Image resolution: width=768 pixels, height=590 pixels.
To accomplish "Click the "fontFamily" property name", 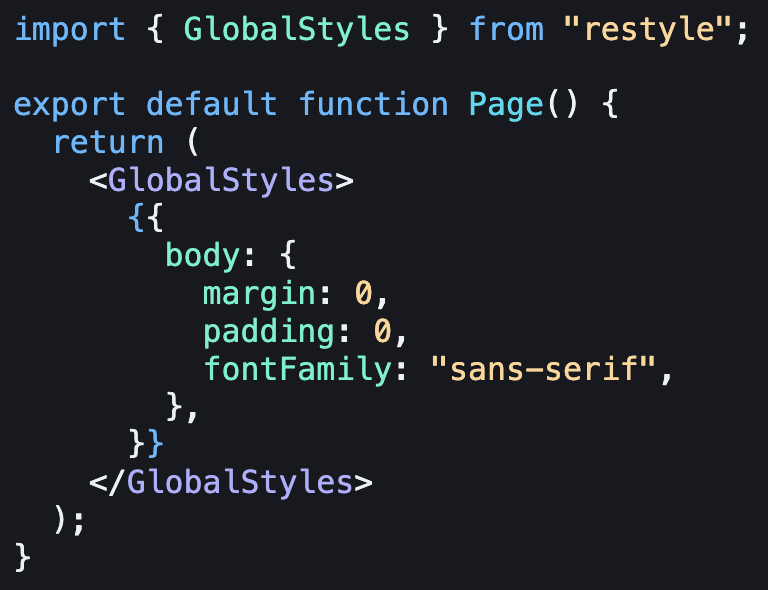I will tap(298, 370).
